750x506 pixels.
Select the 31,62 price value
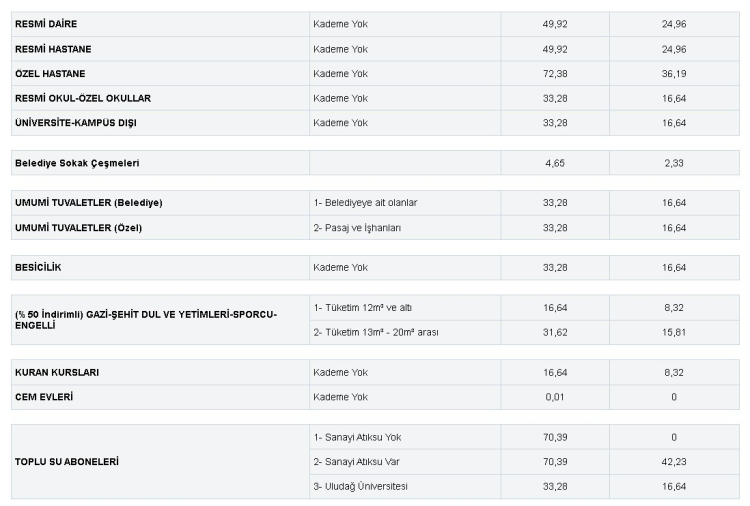coord(555,332)
